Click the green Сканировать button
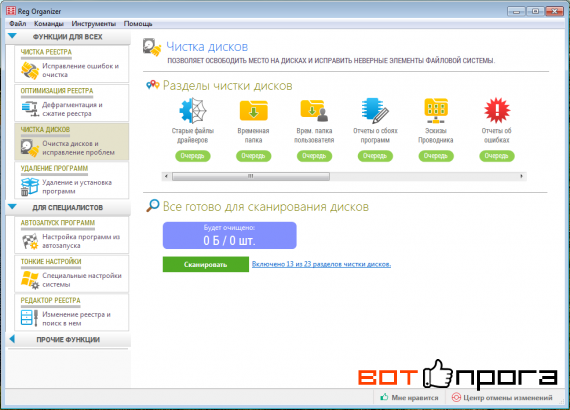 (206, 264)
